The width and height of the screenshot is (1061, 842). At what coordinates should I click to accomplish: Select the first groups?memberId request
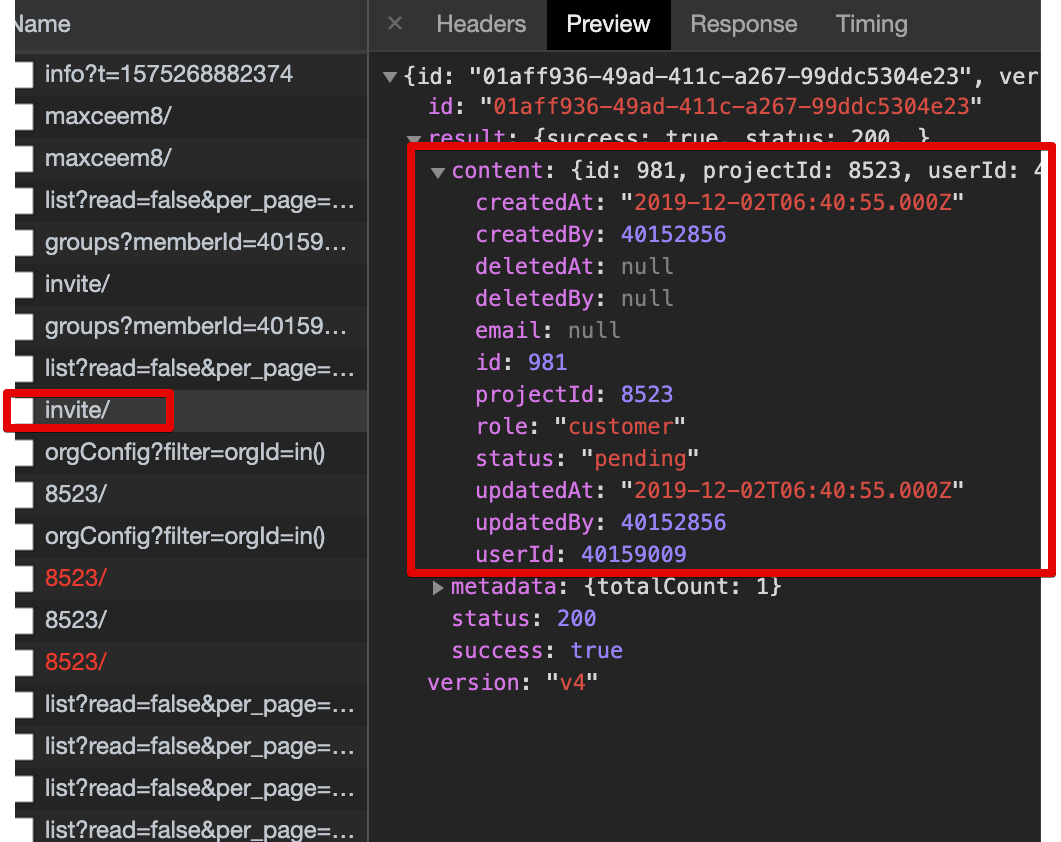point(191,242)
